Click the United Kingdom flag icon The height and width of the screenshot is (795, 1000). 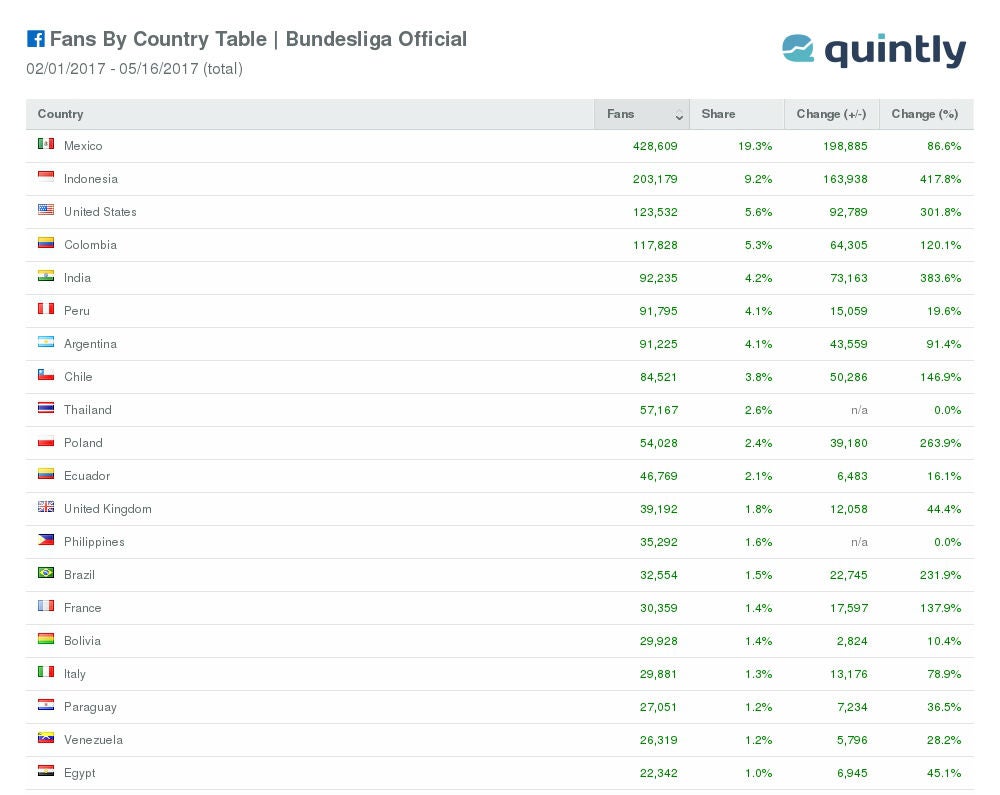click(x=46, y=508)
